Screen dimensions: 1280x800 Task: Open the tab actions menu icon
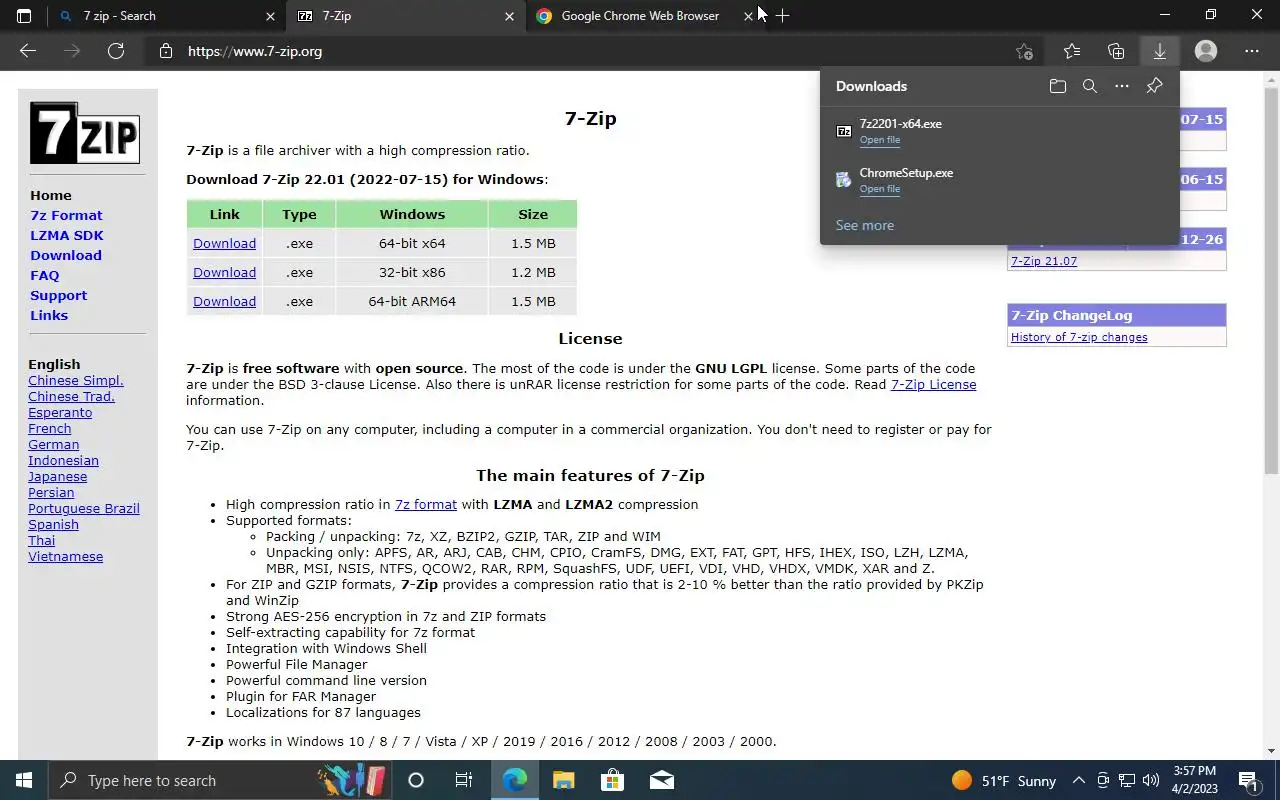[24, 16]
